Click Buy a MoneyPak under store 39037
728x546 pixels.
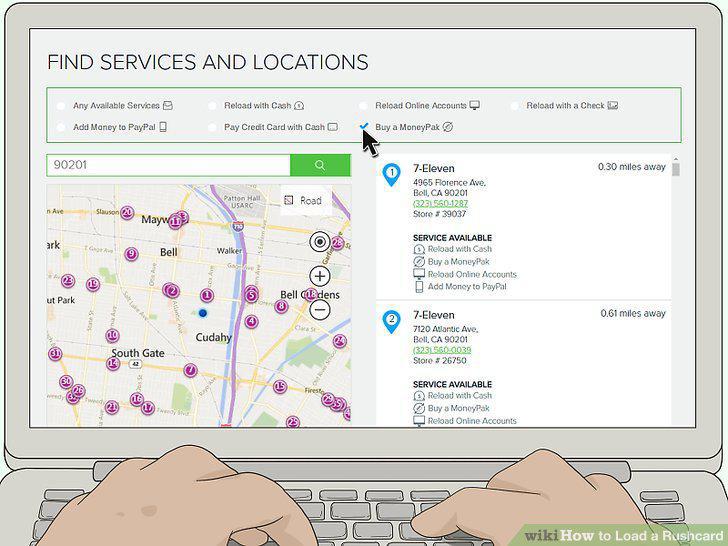(x=451, y=262)
